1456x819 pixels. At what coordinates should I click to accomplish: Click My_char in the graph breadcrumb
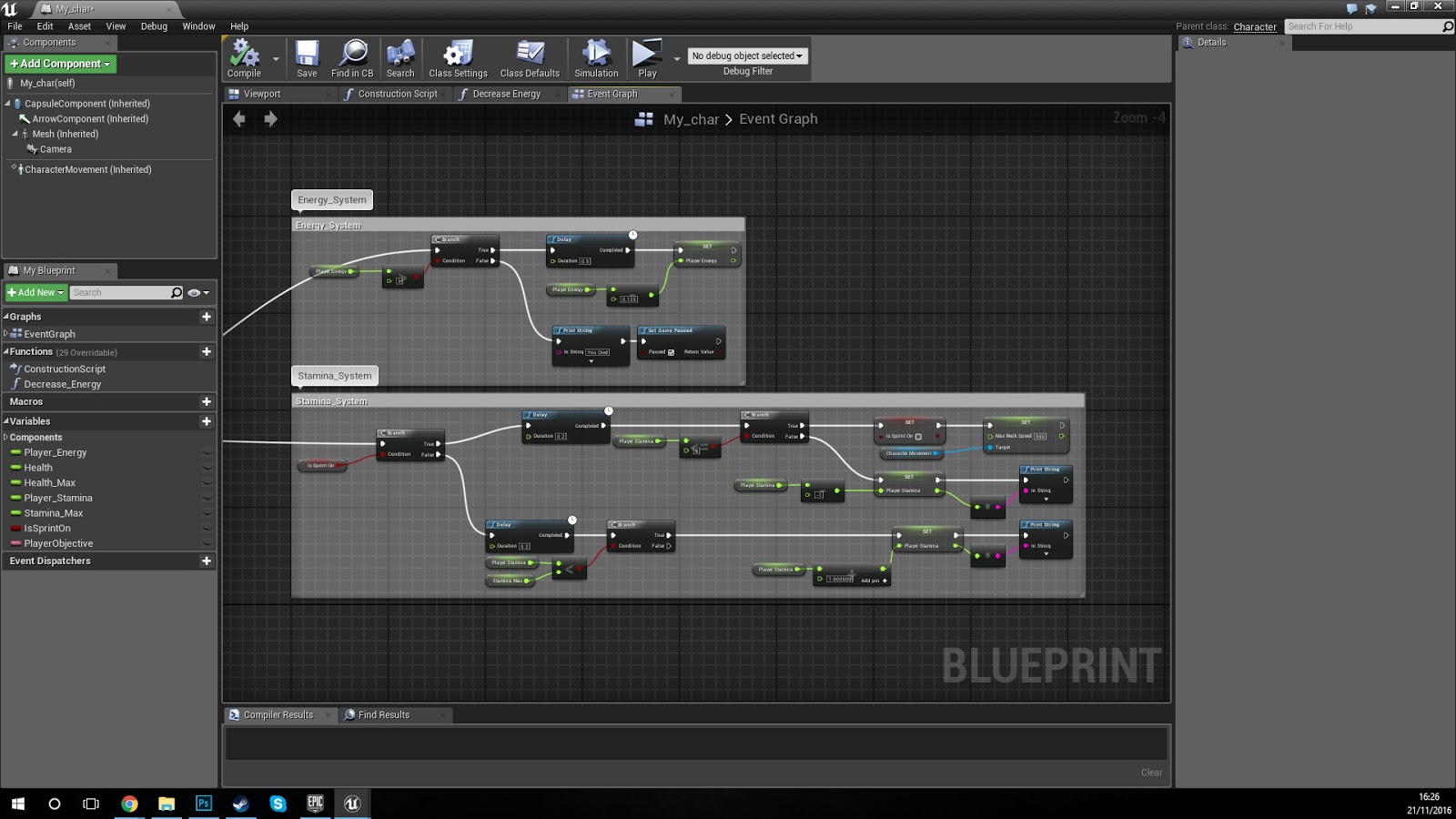coord(691,119)
